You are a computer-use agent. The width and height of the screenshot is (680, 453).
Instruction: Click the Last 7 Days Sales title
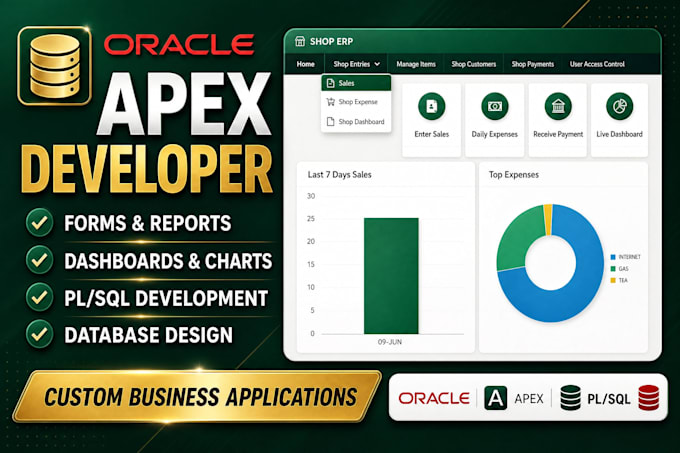340,175
